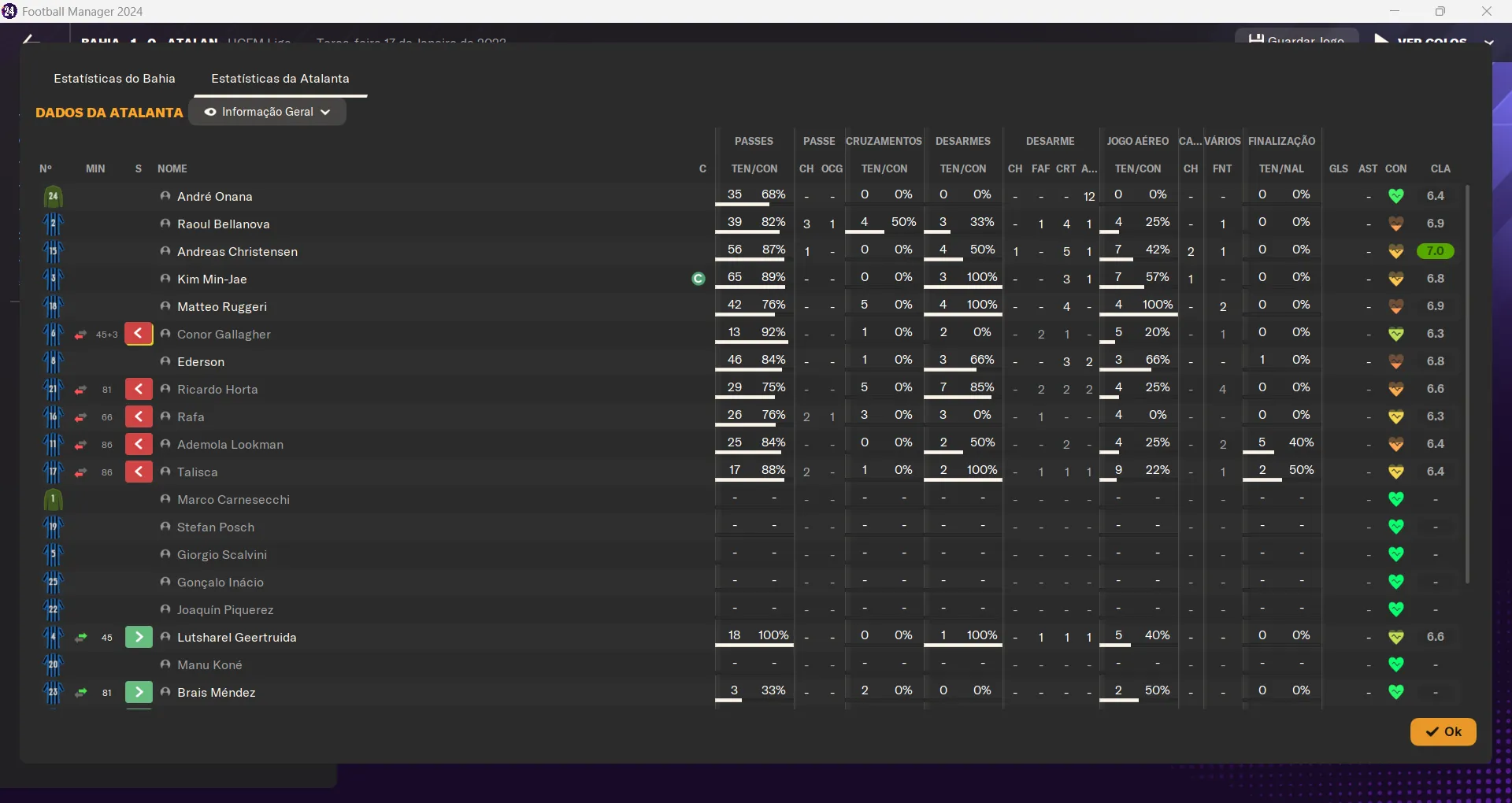Click André Onana condition heart icon
The width and height of the screenshot is (1512, 803).
pyautogui.click(x=1396, y=196)
